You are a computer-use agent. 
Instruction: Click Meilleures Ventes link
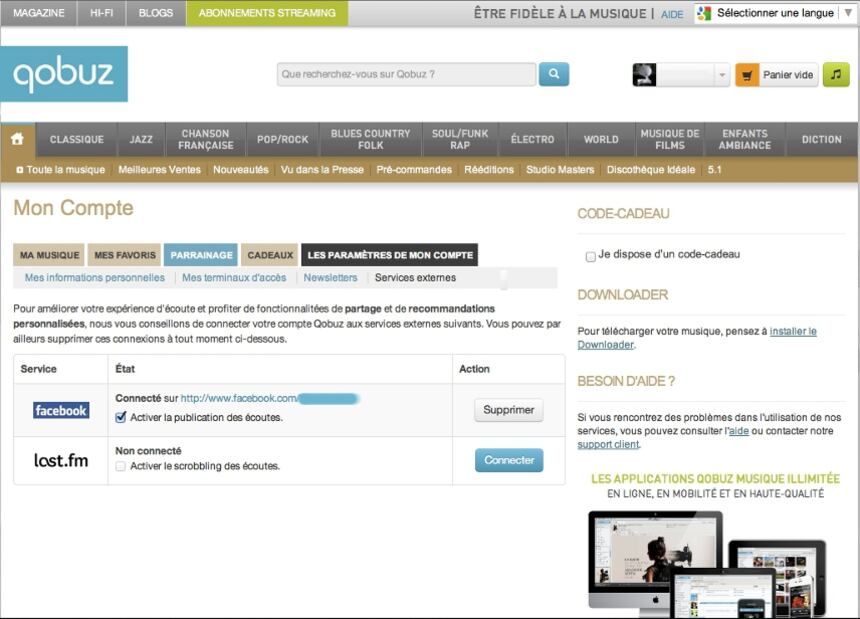pos(159,170)
